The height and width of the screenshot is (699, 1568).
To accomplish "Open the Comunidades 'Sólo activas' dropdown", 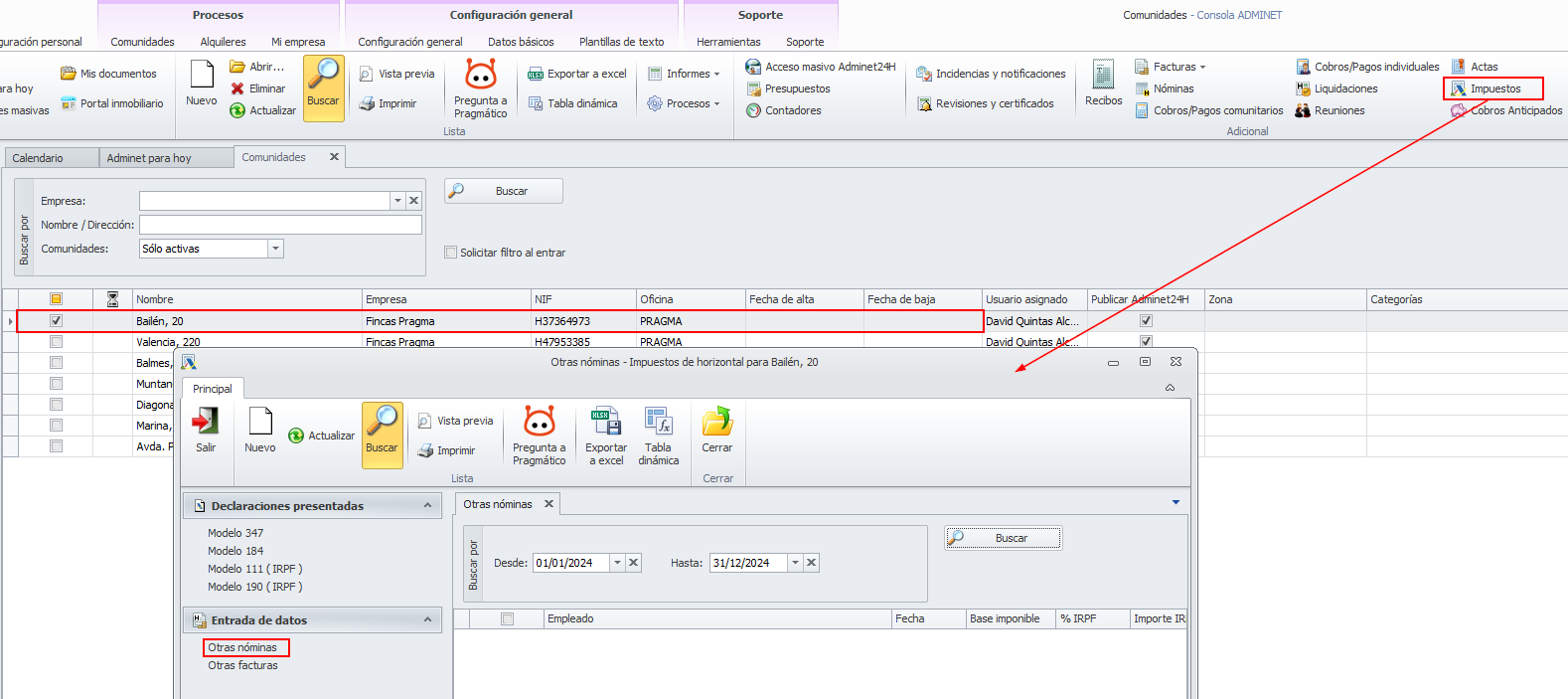I will pos(276,249).
